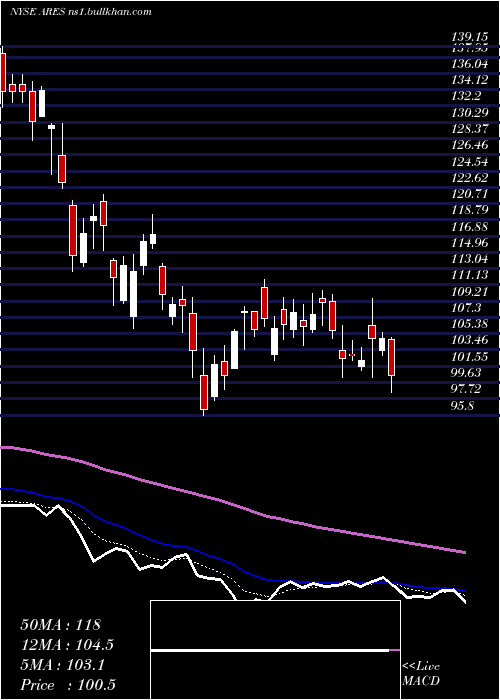
Task: Click the 124.54 price axis label
Action: 469,161
